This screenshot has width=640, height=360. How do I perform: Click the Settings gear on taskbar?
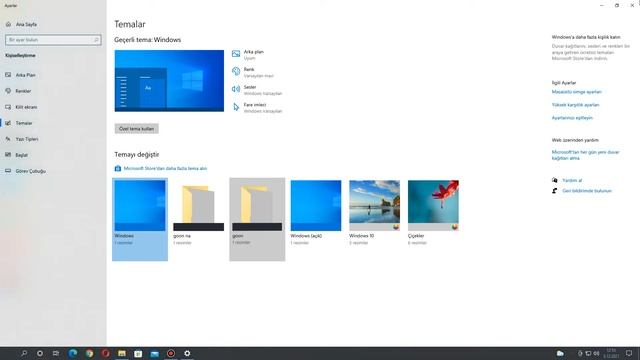pos(187,353)
